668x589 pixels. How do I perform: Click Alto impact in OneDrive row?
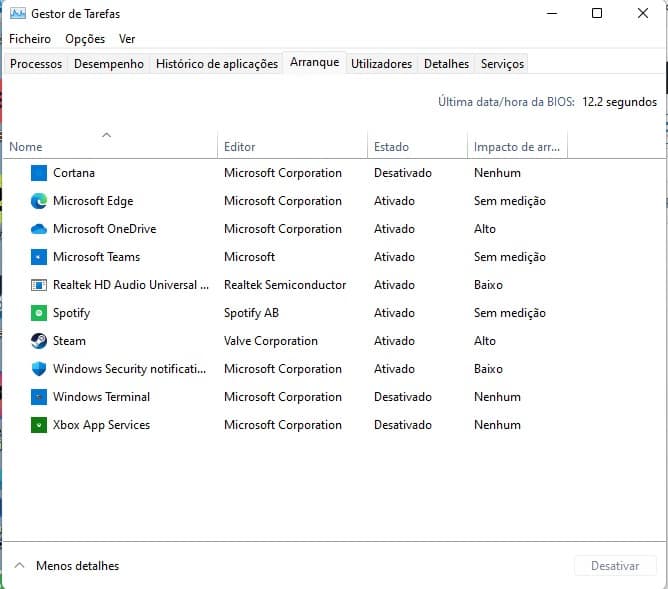coord(485,229)
